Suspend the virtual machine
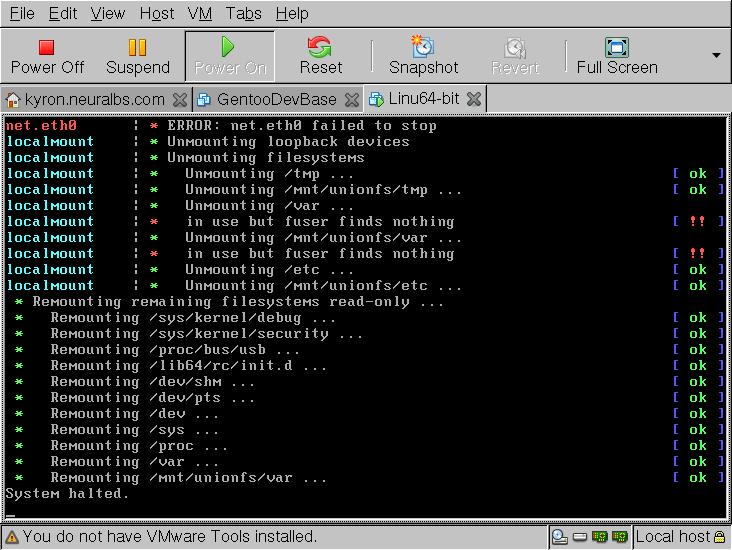 (x=138, y=56)
